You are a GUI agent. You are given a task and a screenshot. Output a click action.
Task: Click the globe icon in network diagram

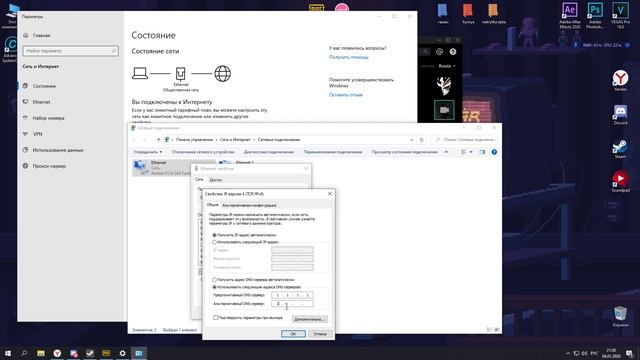222,73
